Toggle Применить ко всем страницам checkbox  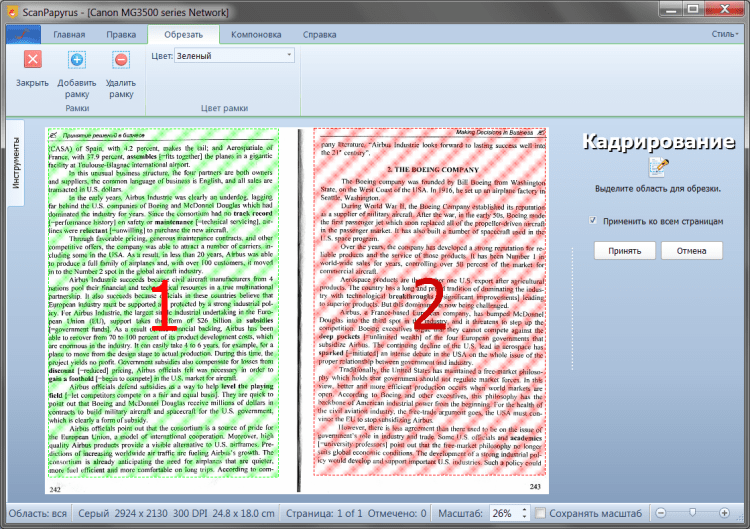point(593,220)
